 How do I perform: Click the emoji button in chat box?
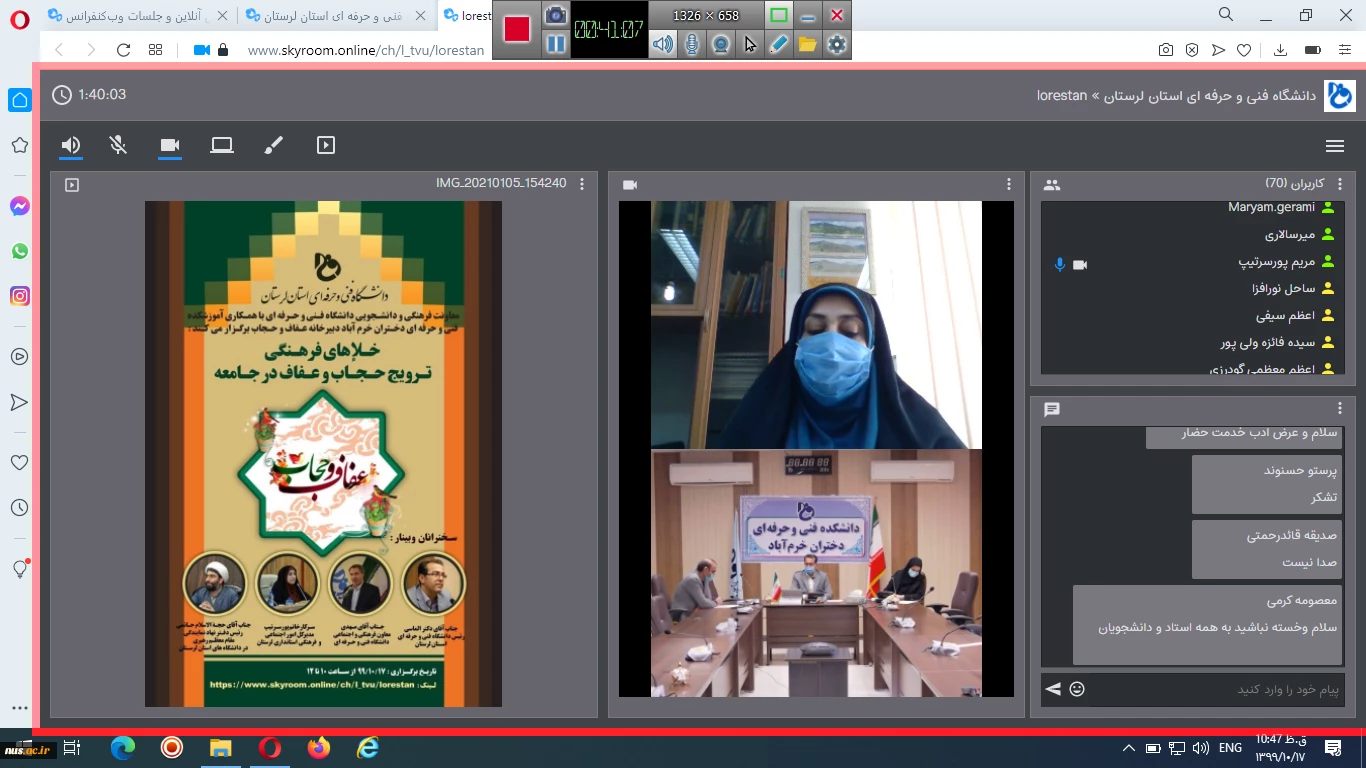tap(1077, 689)
